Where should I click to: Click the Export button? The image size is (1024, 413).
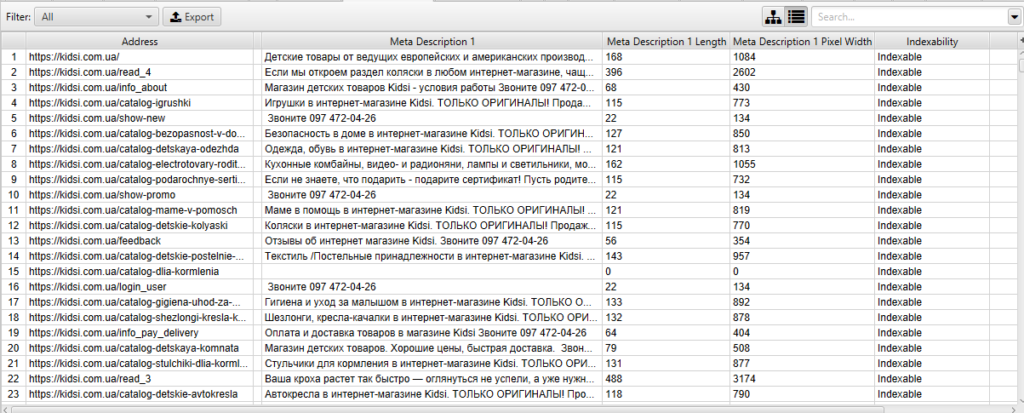[x=192, y=17]
